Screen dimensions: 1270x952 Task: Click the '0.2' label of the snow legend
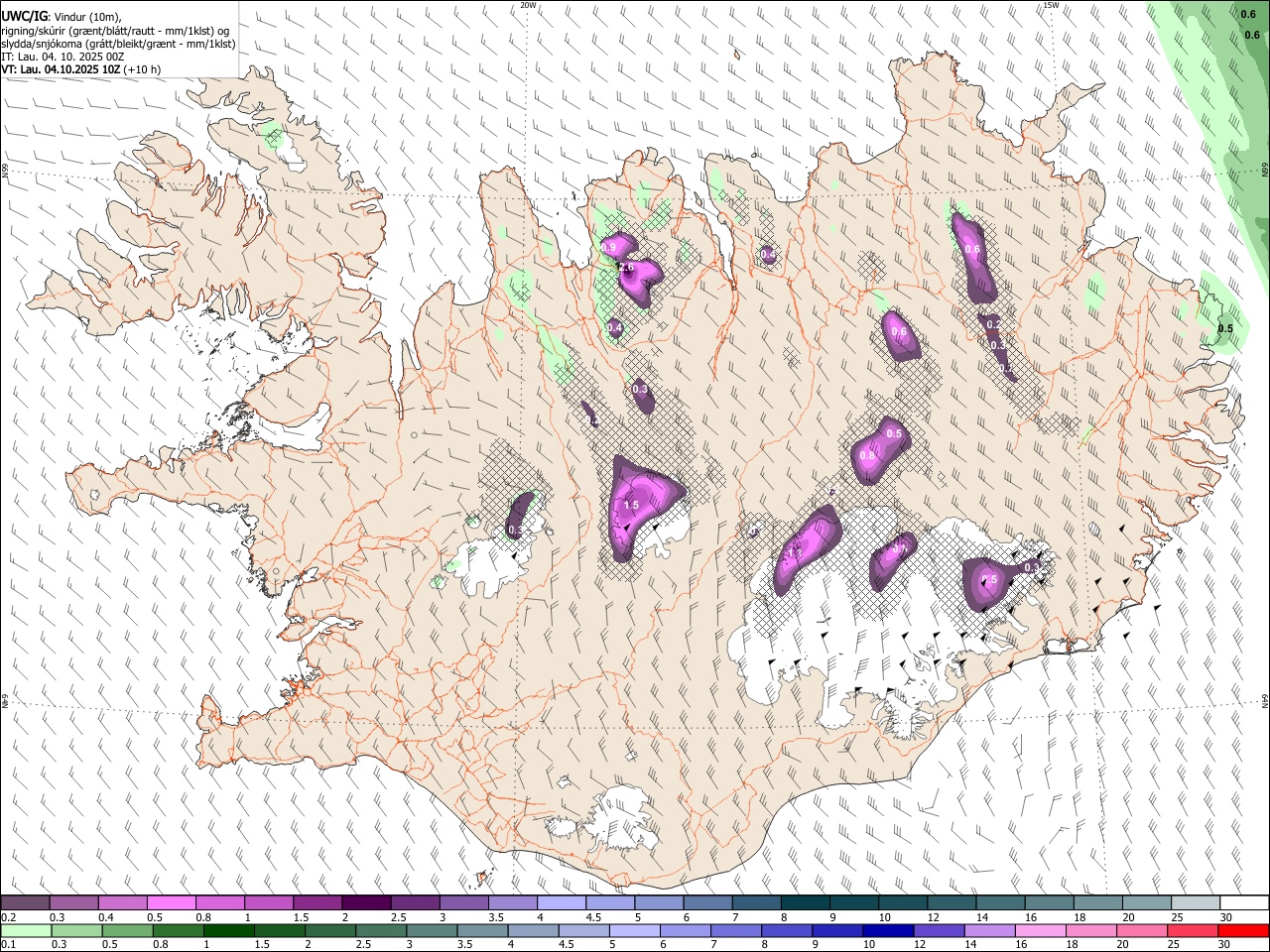(9, 917)
